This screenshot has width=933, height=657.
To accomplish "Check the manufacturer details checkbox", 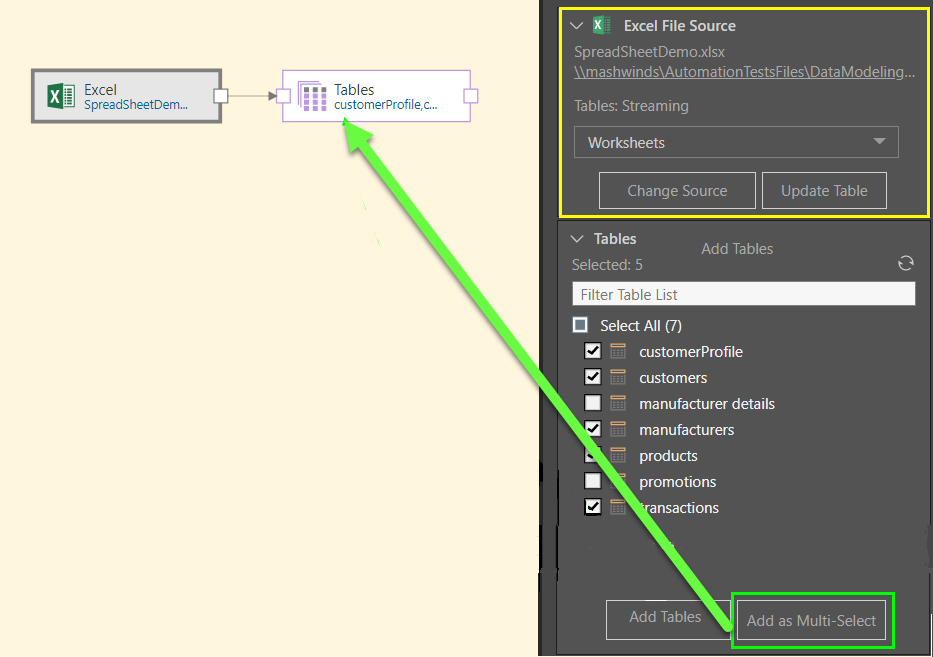I will click(593, 404).
